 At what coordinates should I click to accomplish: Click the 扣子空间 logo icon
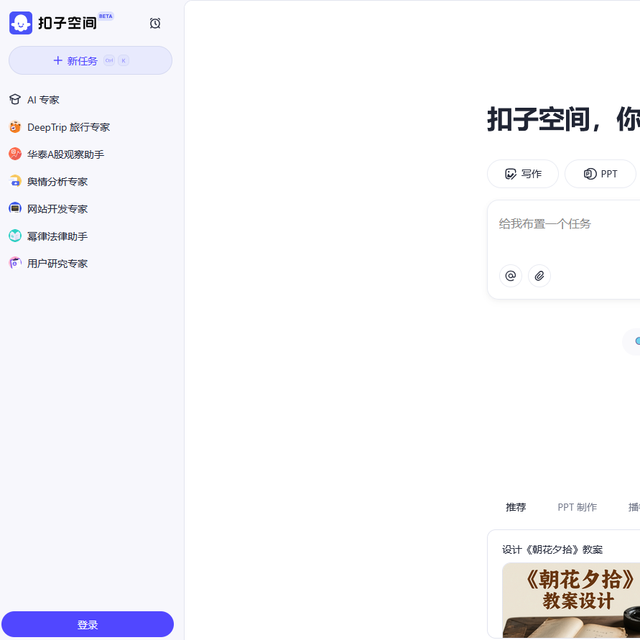pos(20,23)
